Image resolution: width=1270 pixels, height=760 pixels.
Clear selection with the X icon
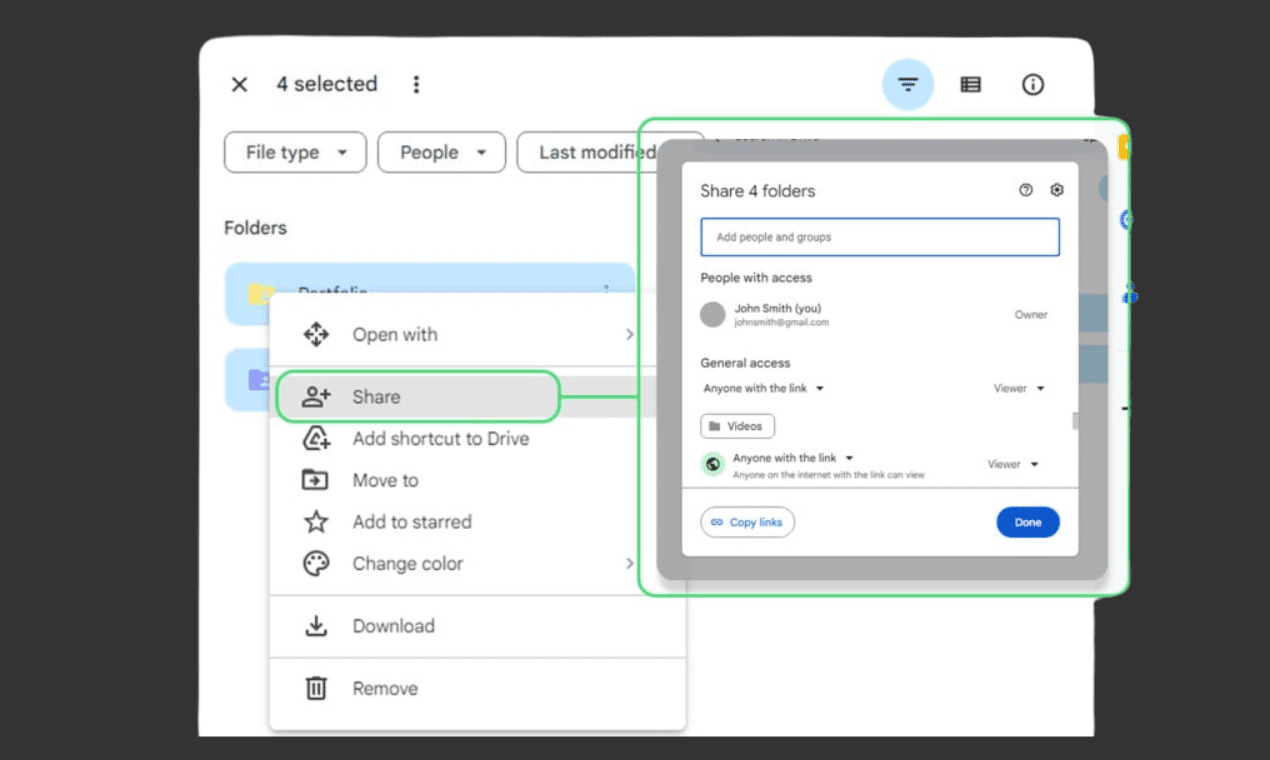click(x=239, y=84)
